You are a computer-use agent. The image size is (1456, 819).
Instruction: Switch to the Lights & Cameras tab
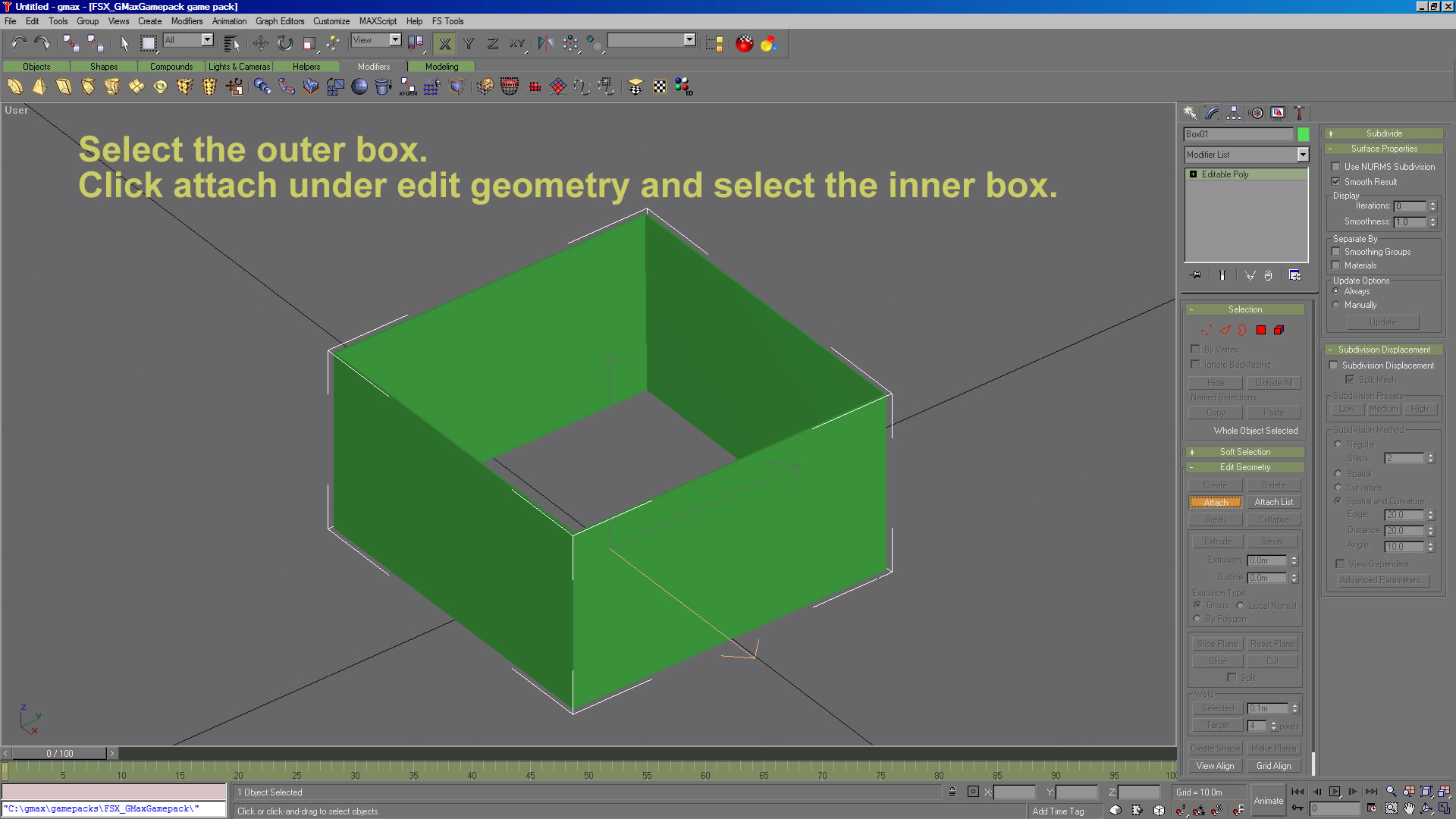tap(239, 67)
